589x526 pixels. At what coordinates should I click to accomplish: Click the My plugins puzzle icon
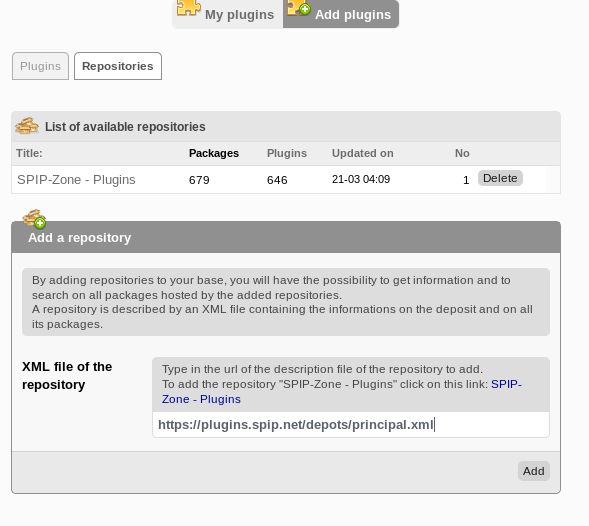(x=189, y=8)
